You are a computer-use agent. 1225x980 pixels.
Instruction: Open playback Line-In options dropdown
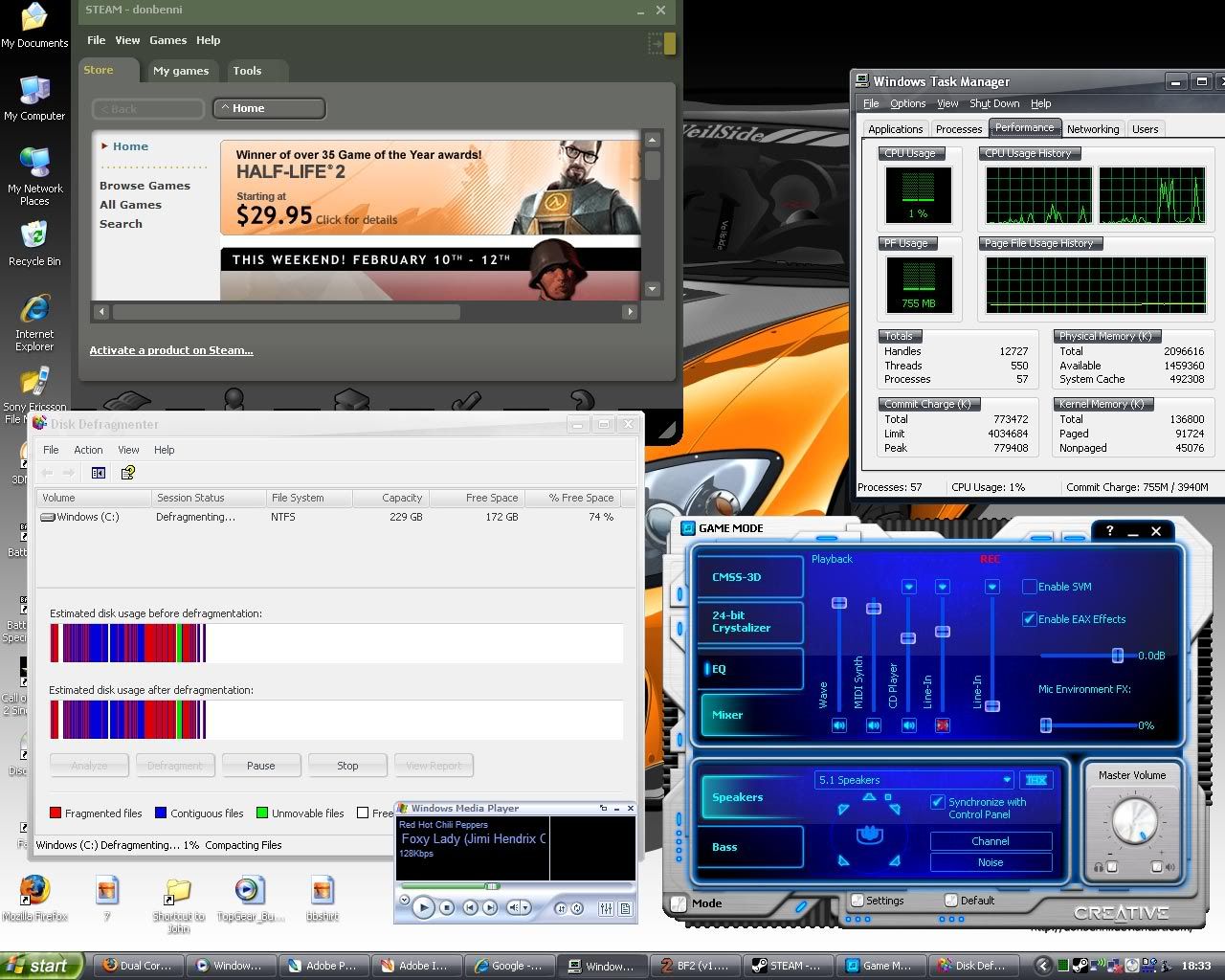pos(943,587)
